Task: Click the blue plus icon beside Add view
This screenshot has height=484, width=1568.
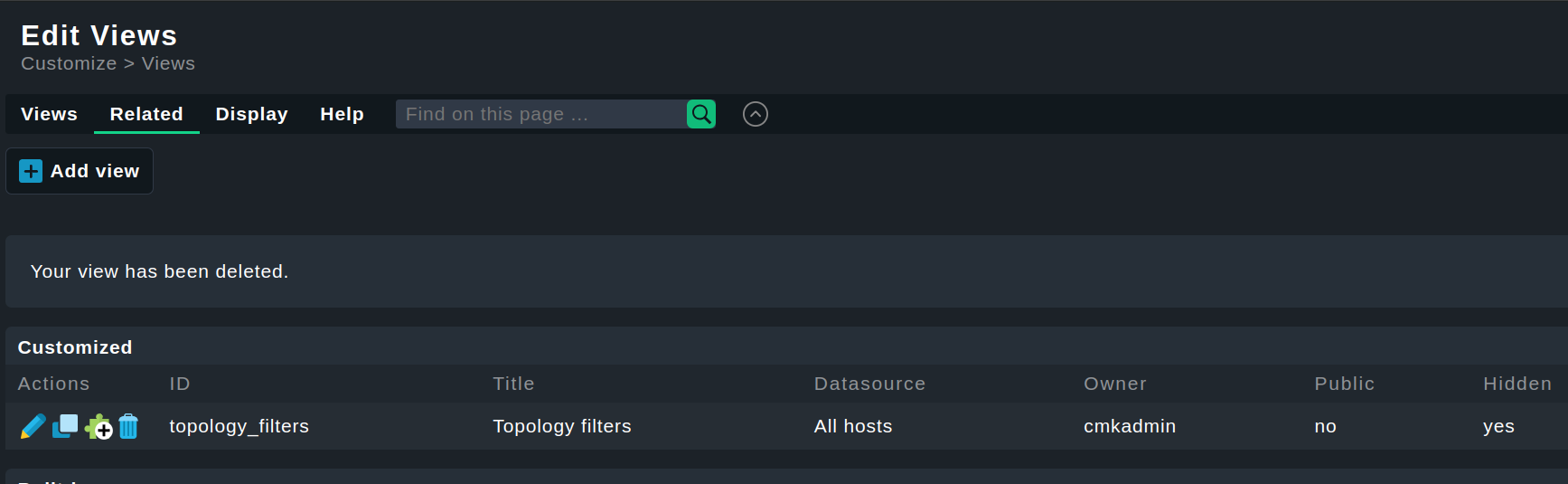Action: (x=31, y=171)
